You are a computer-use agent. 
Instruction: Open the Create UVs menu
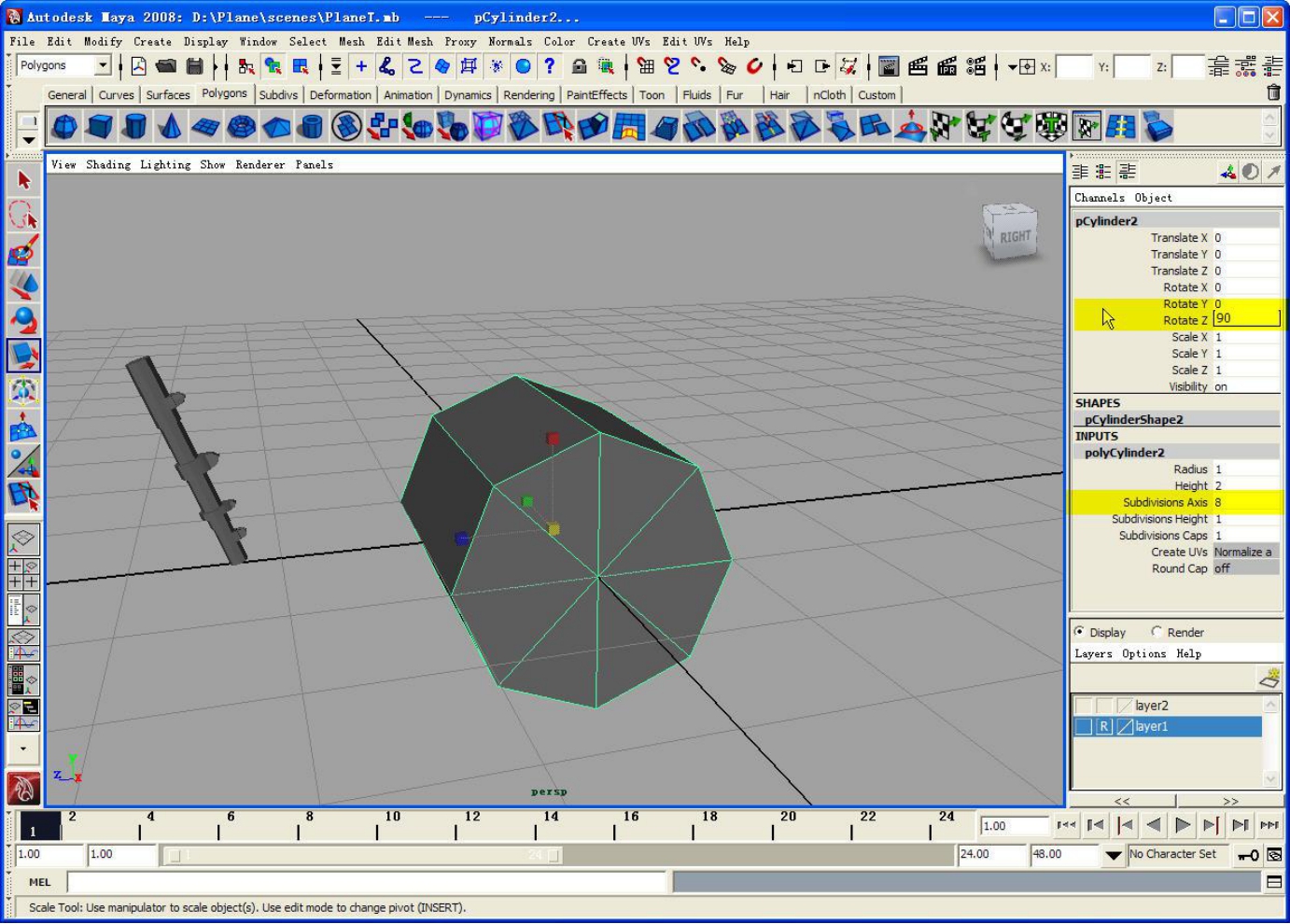619,42
